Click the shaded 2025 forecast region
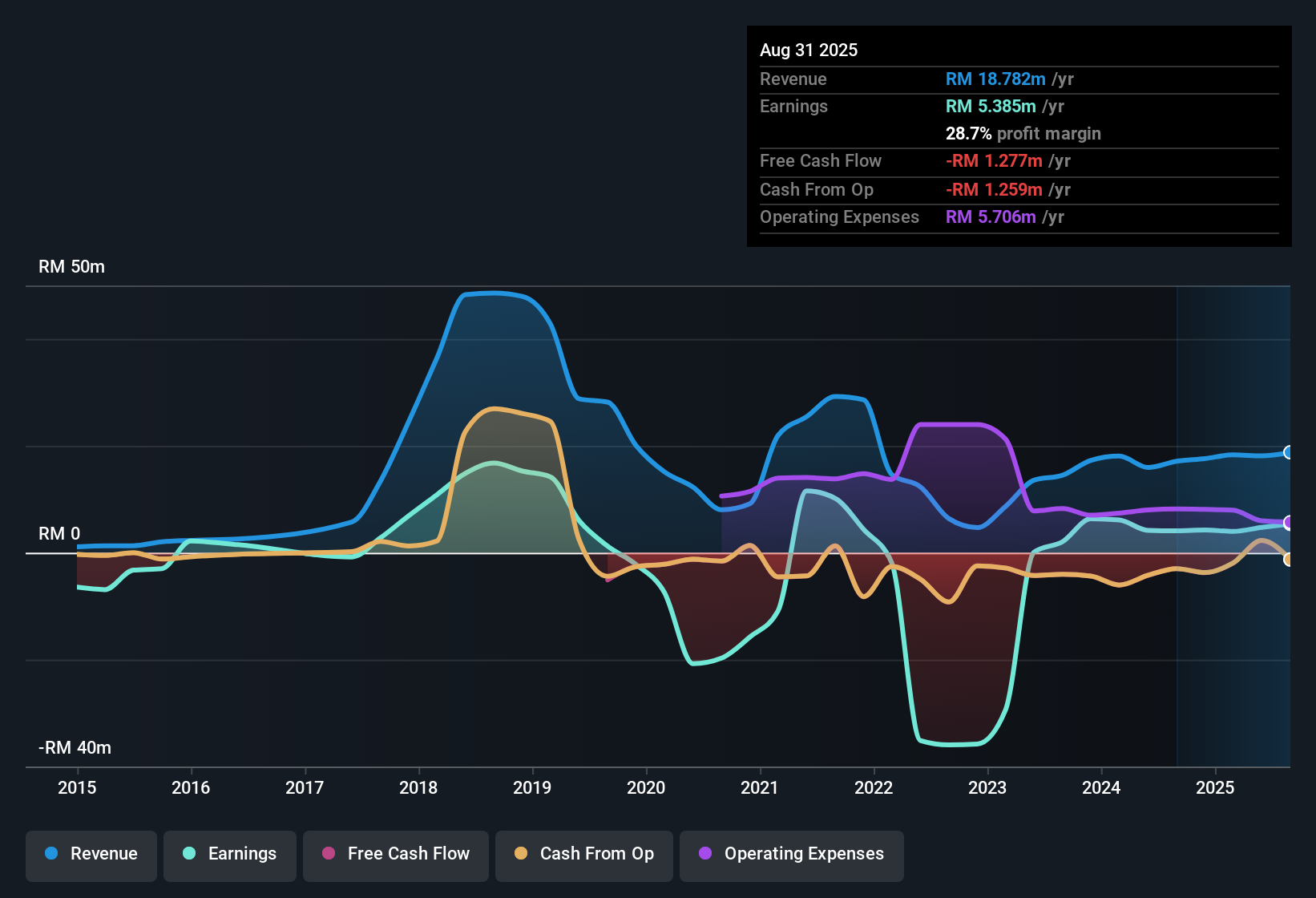The image size is (1316, 898). point(1234,521)
